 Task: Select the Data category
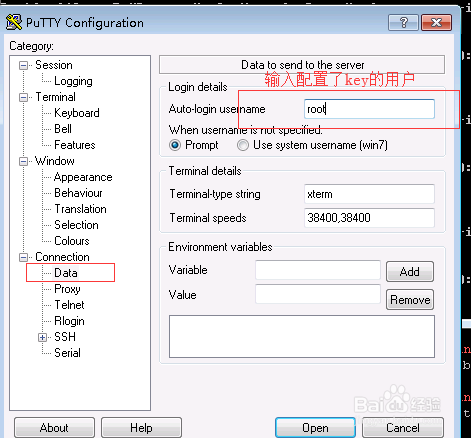(x=66, y=273)
